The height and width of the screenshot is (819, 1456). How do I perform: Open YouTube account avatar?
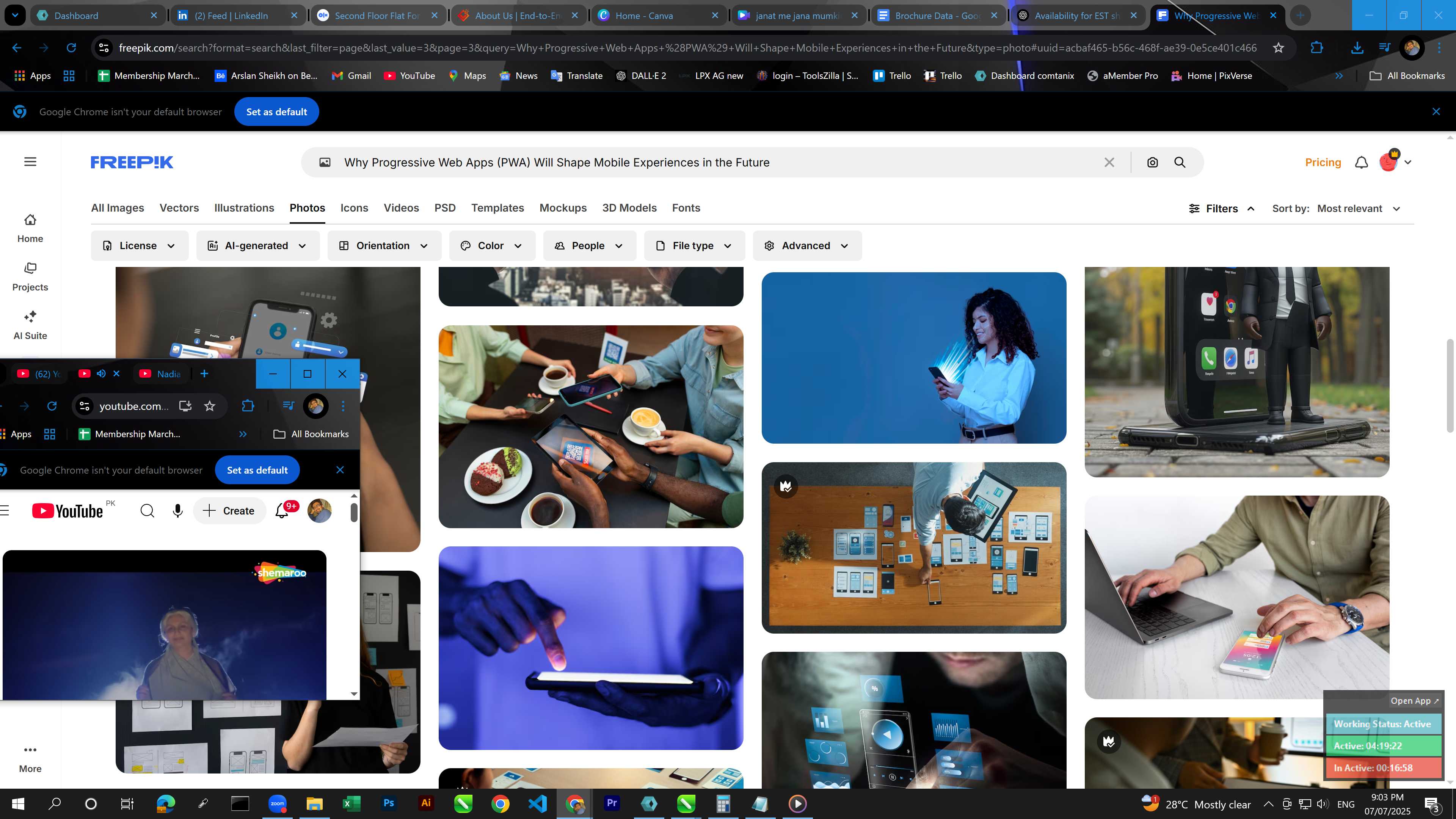(x=319, y=510)
